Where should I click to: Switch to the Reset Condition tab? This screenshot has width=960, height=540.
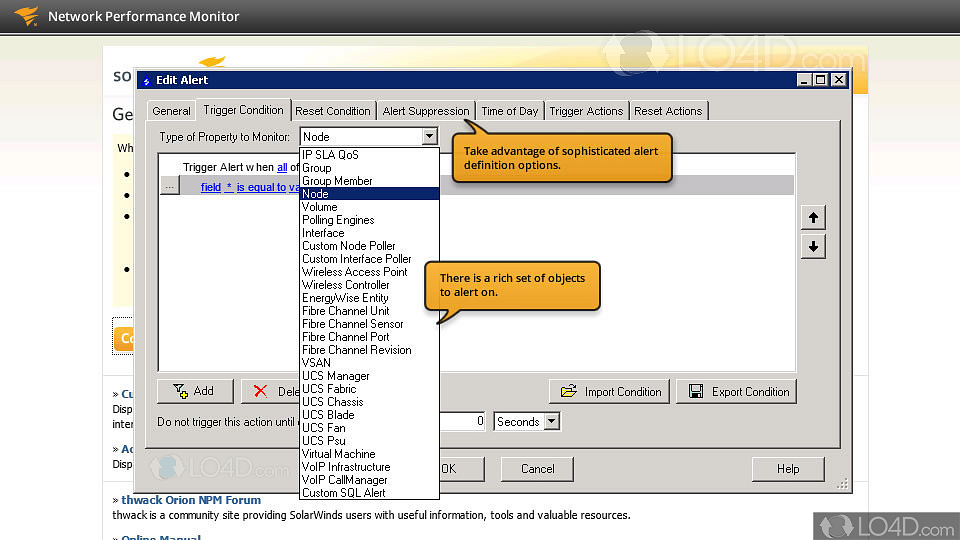click(x=332, y=111)
